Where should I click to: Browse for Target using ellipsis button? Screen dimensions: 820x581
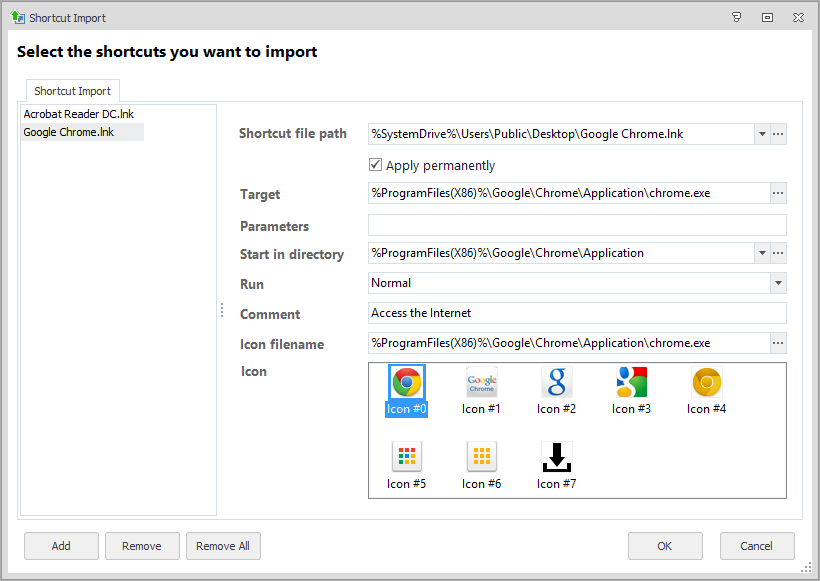pyautogui.click(x=778, y=193)
